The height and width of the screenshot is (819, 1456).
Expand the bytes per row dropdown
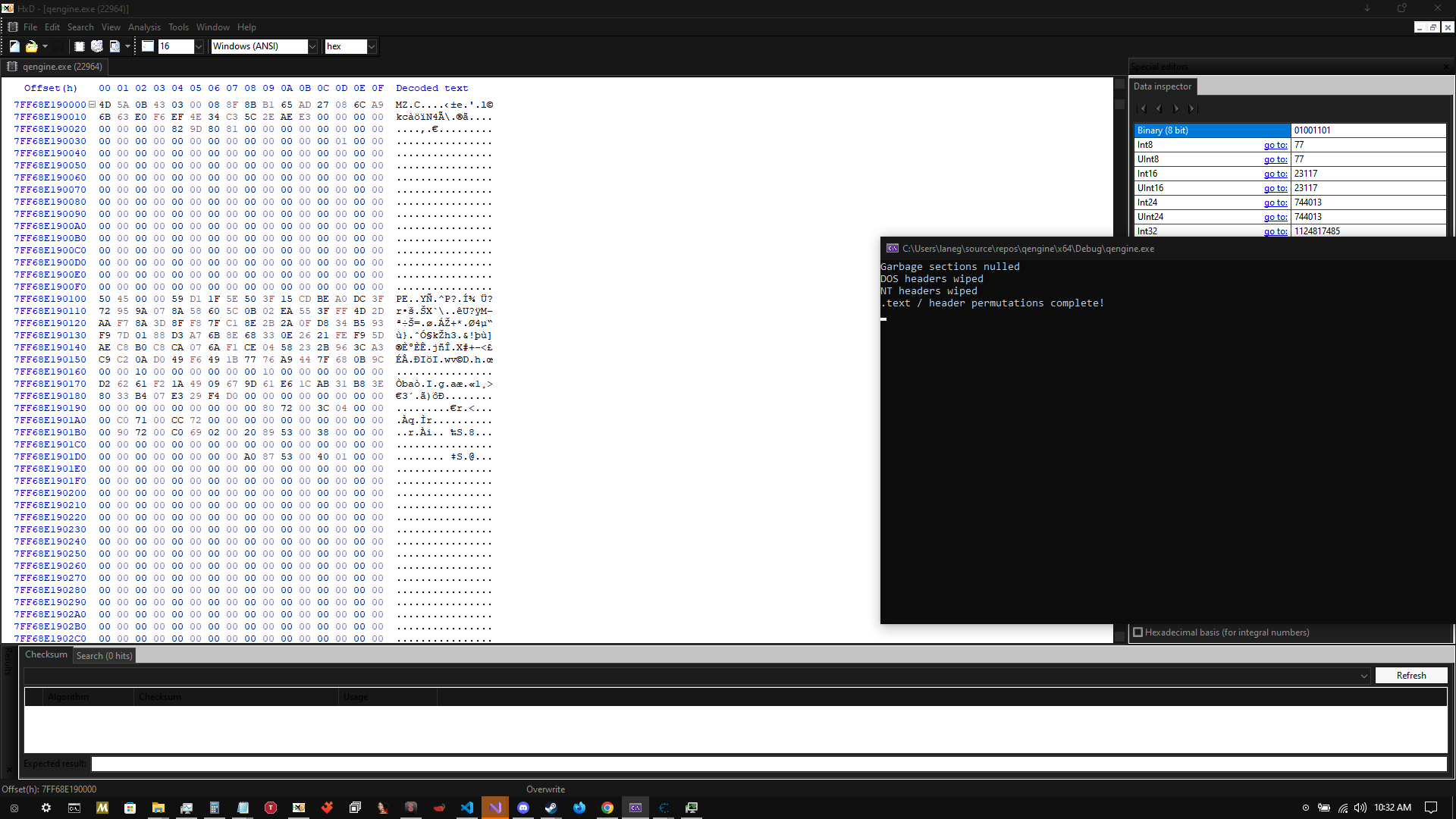[x=199, y=46]
